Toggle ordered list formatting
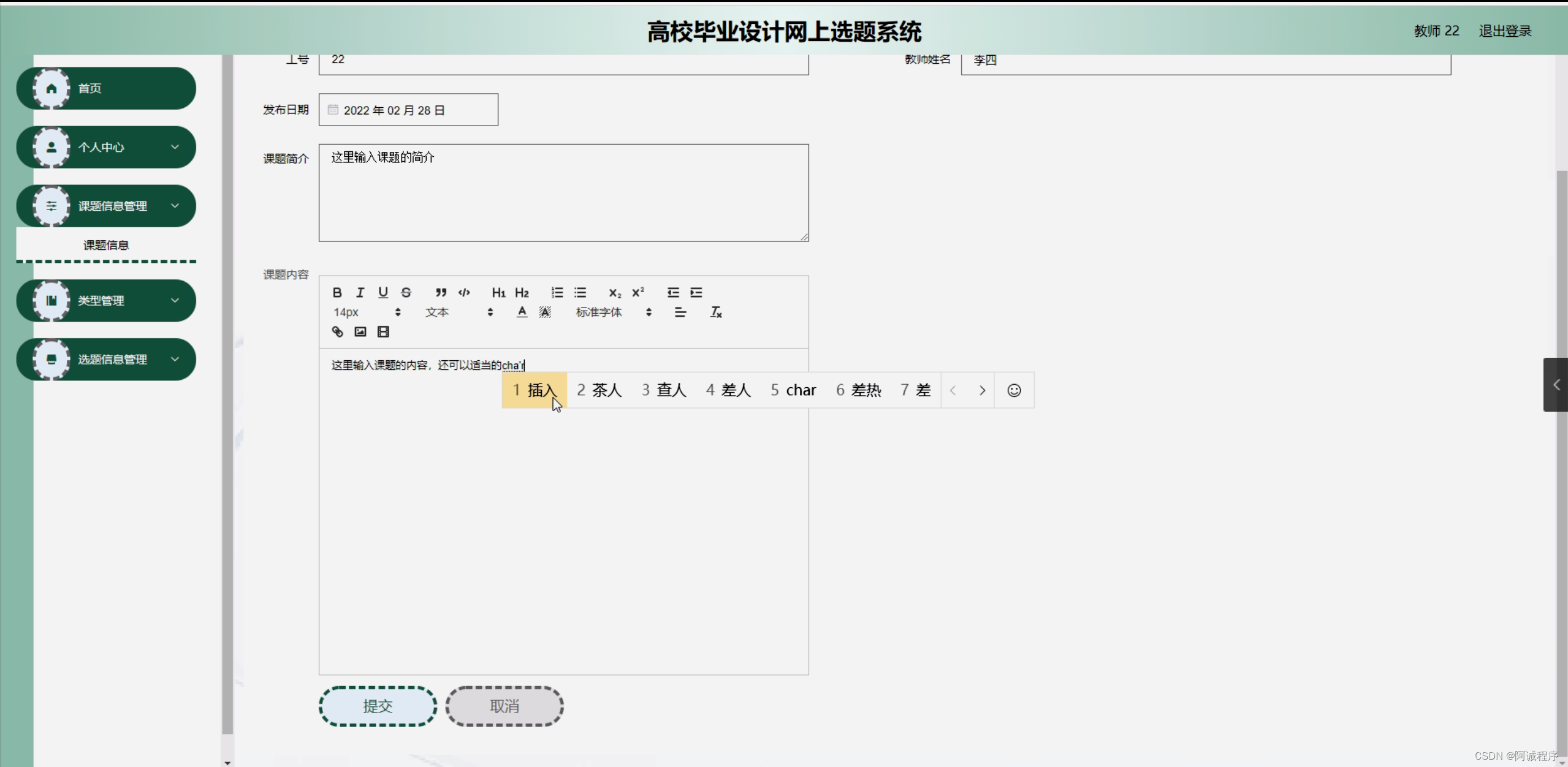Viewport: 1568px width, 767px height. pyautogui.click(x=557, y=292)
